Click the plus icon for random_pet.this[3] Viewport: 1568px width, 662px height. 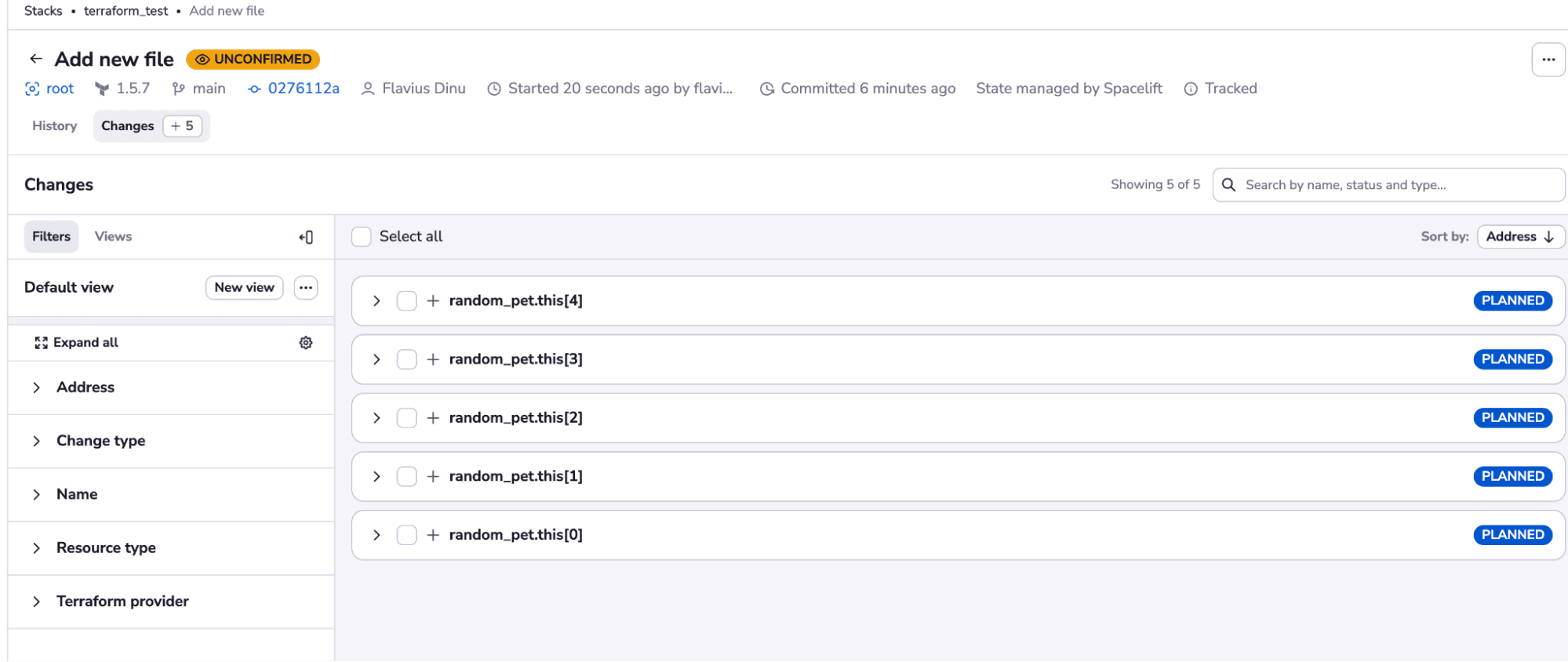click(433, 359)
